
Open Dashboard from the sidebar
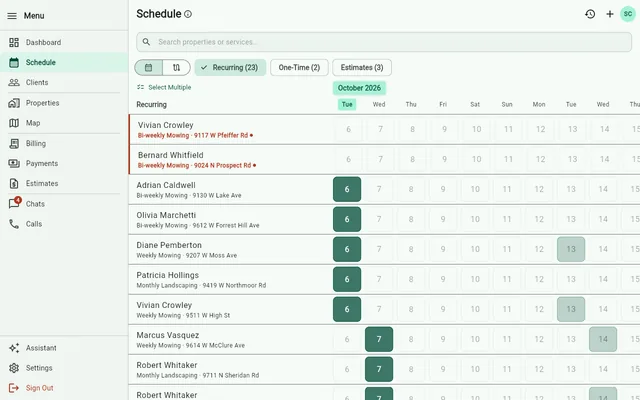coord(64,42)
